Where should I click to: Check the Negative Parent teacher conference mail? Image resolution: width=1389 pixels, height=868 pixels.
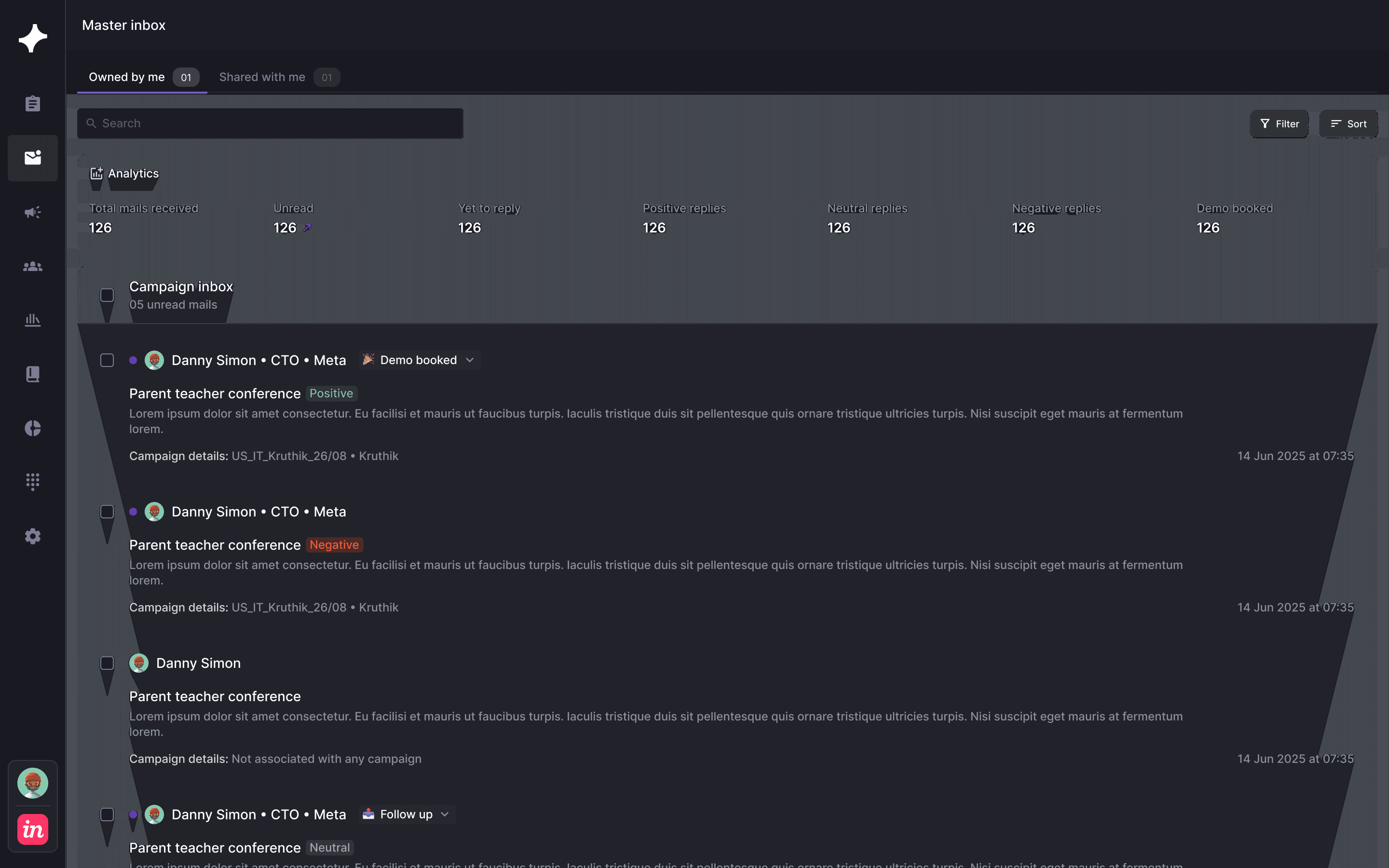[108, 512]
